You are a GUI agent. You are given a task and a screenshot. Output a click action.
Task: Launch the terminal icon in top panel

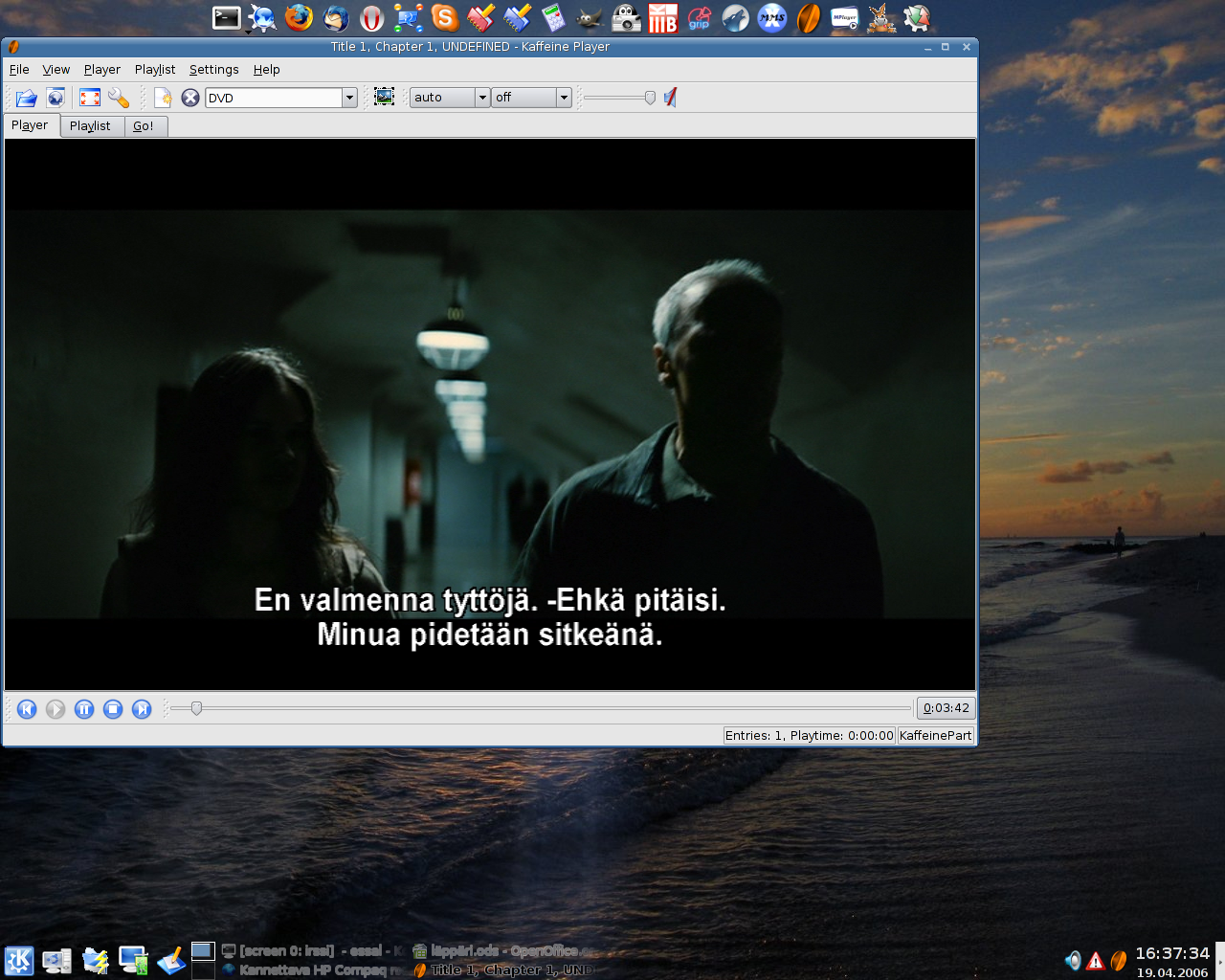point(227,17)
